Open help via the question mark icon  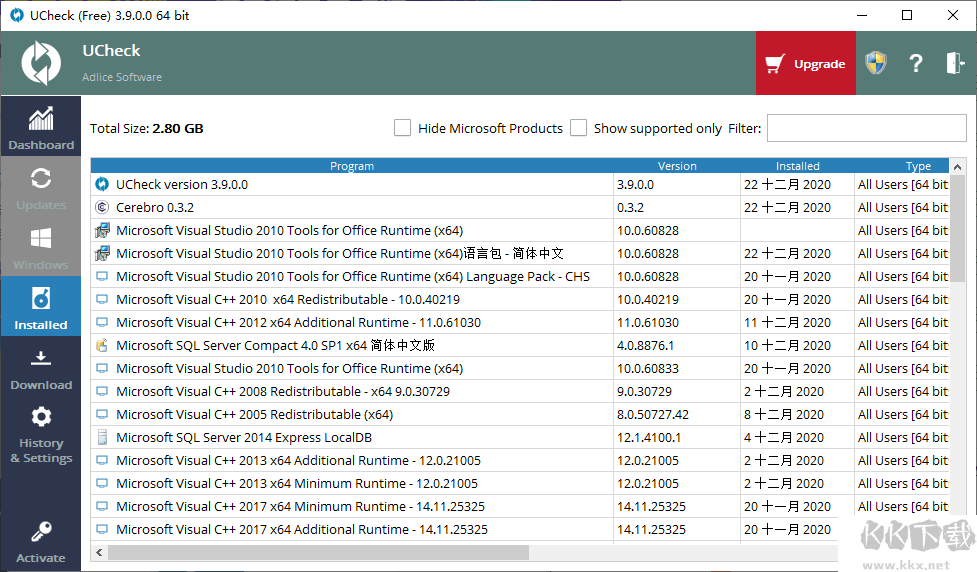point(915,64)
